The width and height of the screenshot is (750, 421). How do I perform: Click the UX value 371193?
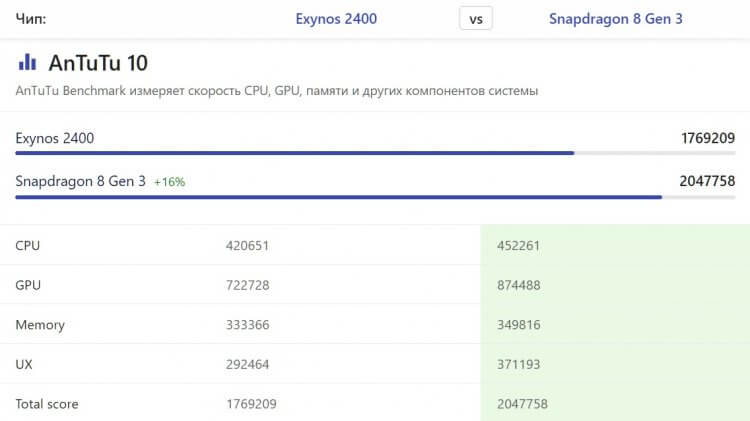click(x=518, y=365)
